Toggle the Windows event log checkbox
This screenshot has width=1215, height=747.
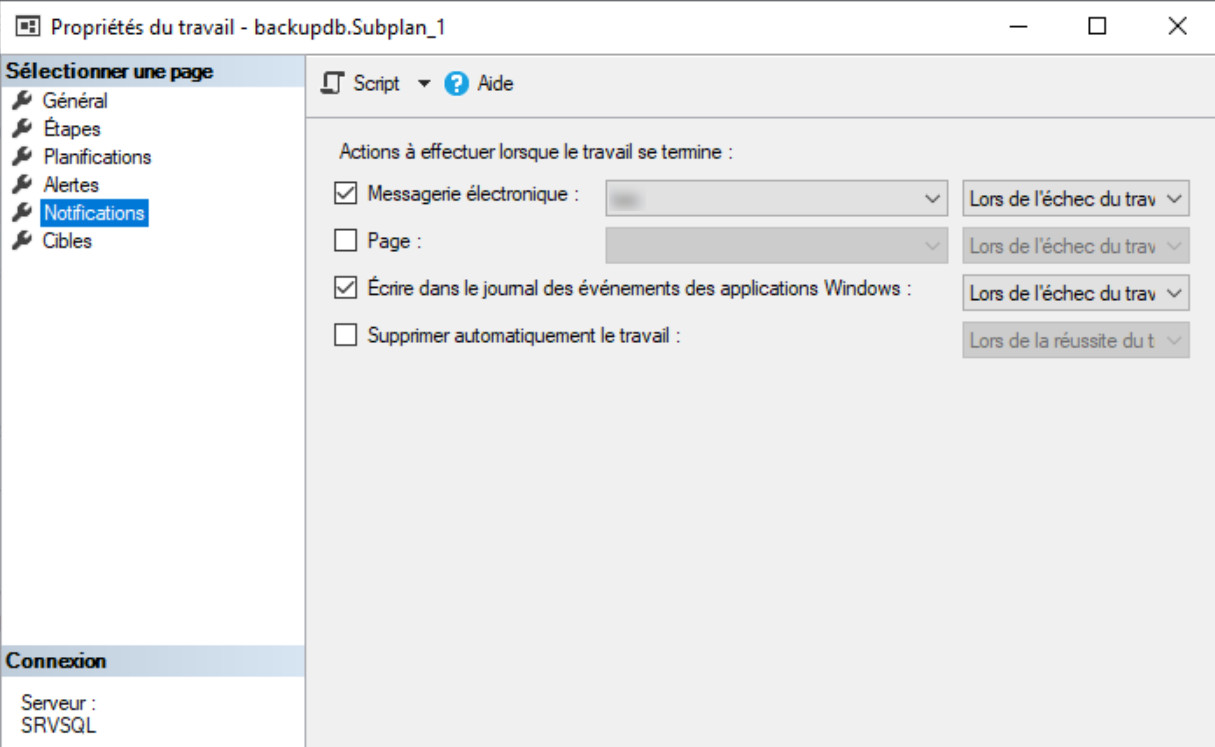[x=345, y=288]
